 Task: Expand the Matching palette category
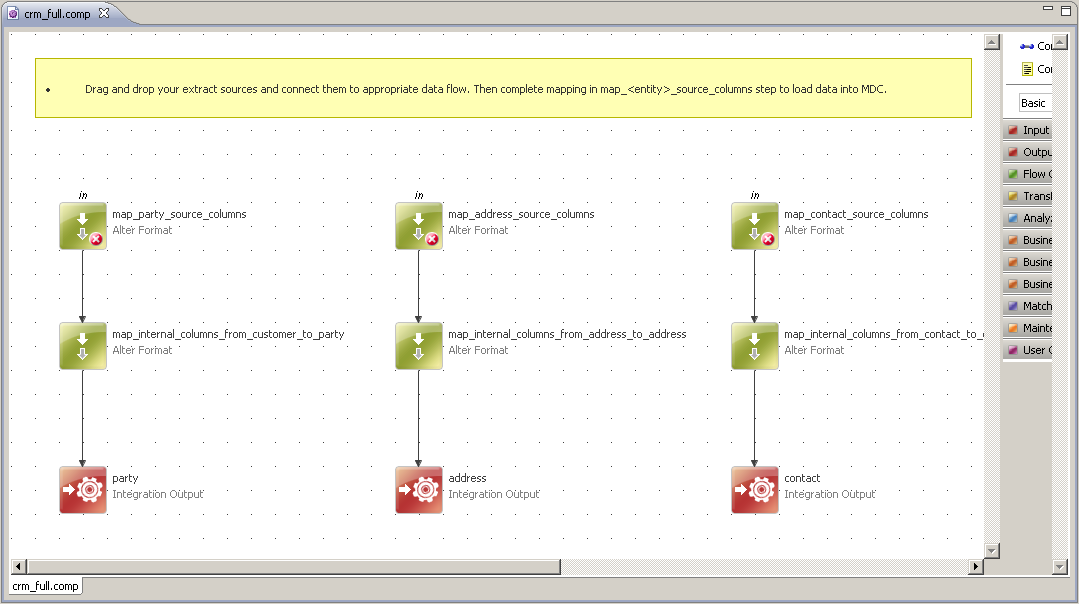point(1028,307)
